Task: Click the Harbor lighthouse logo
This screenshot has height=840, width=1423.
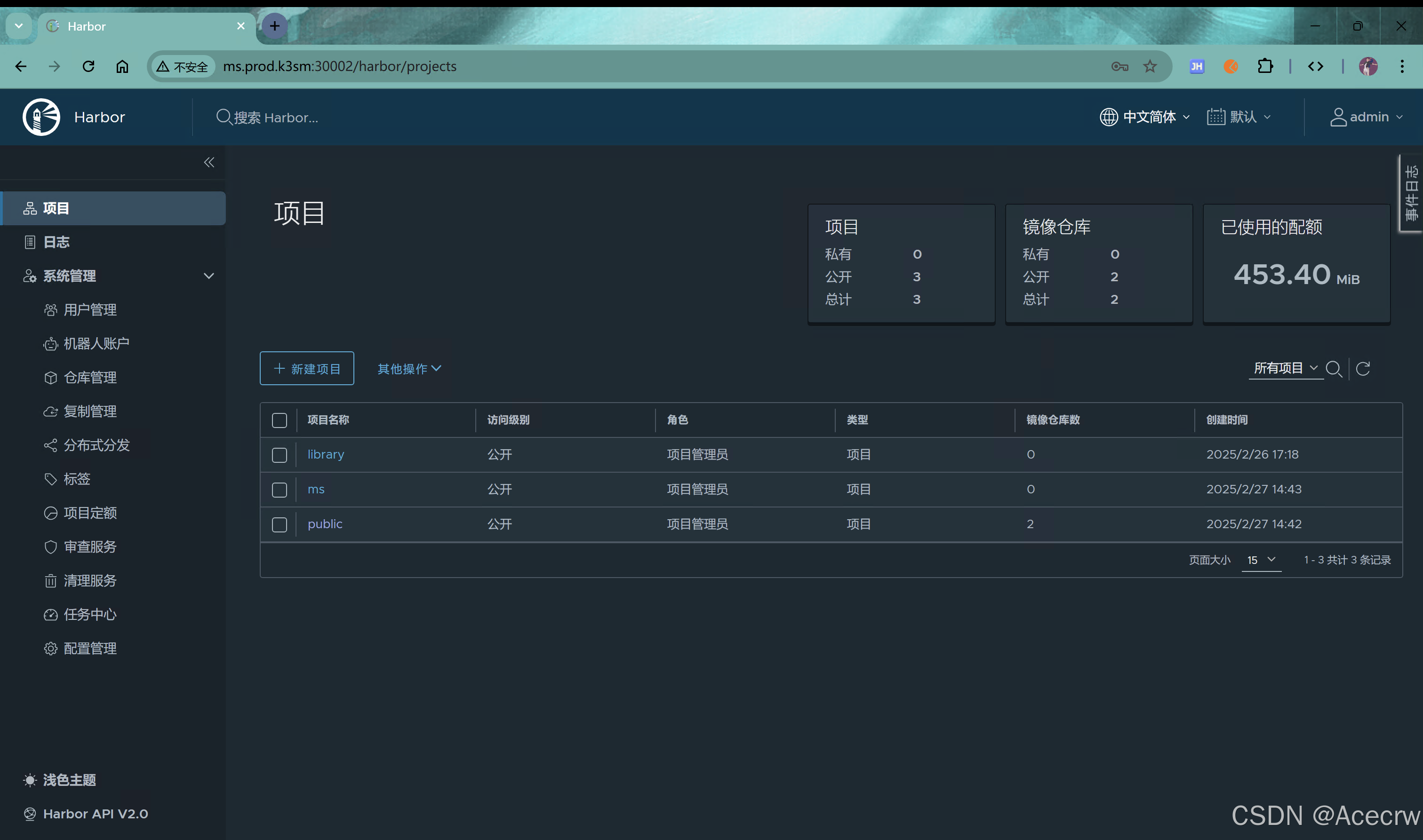Action: coord(41,117)
